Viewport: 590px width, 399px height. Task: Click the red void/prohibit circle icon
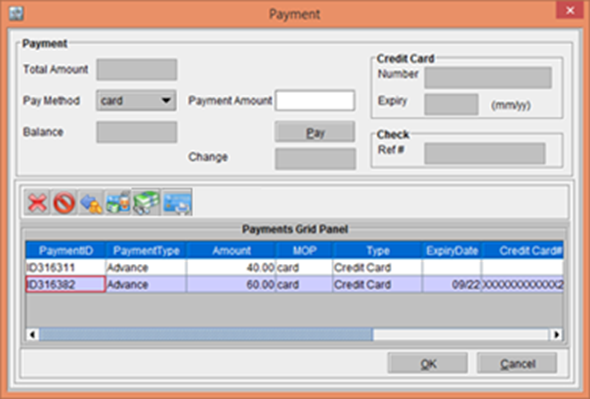point(64,203)
